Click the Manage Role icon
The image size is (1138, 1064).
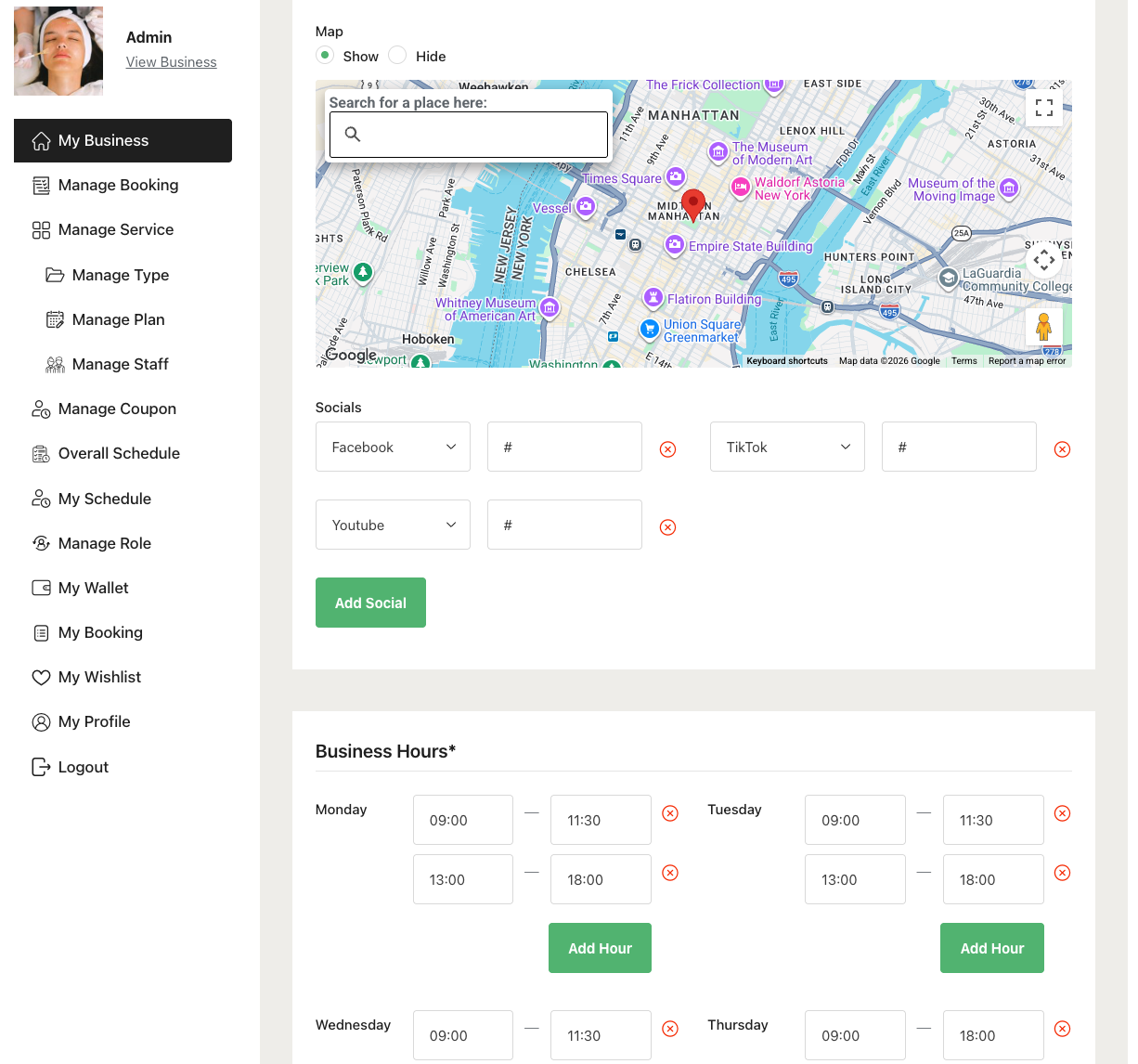[x=41, y=543]
